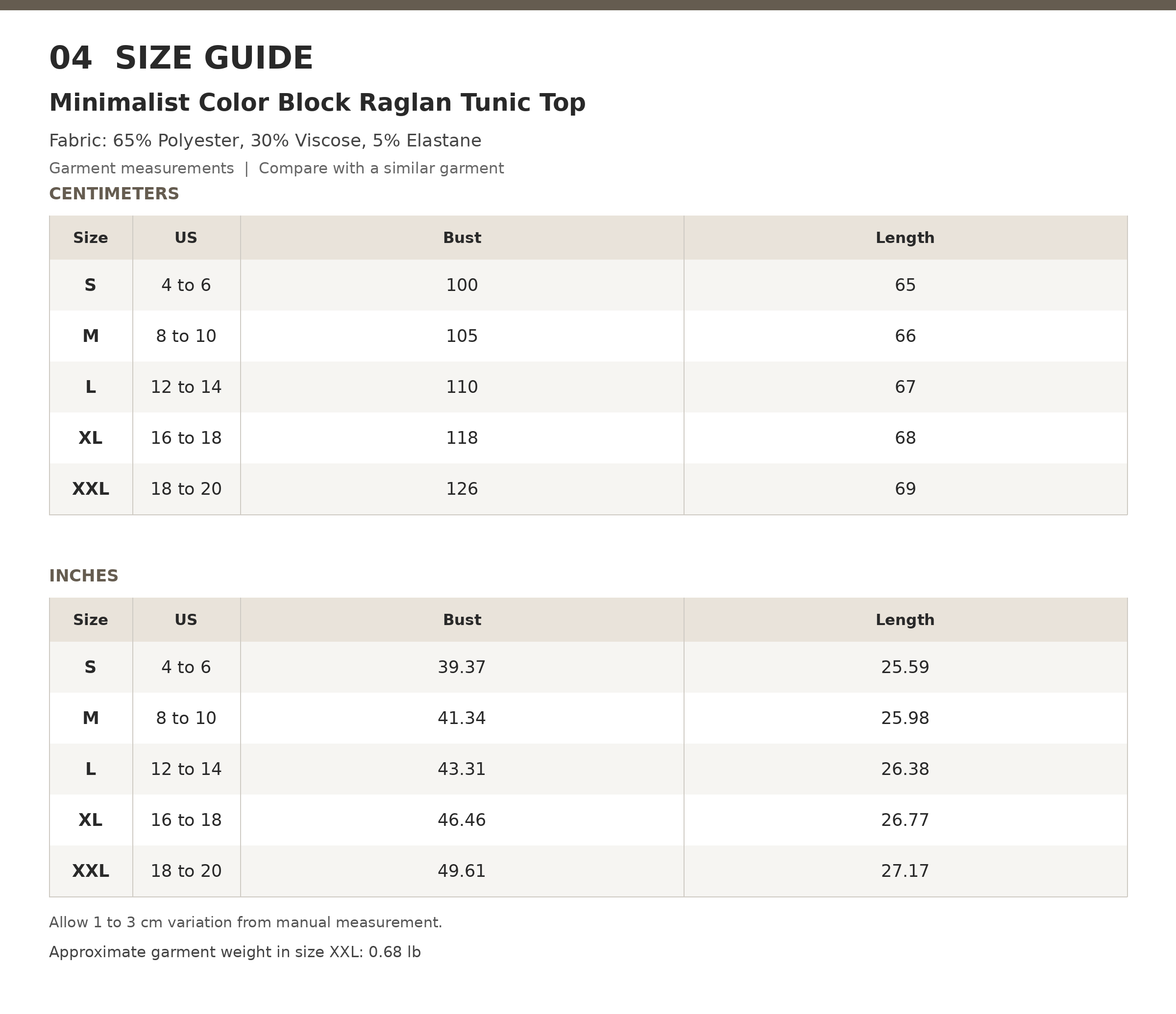Click the 'Garment measurements | Compare with a similar garment' line

point(276,169)
